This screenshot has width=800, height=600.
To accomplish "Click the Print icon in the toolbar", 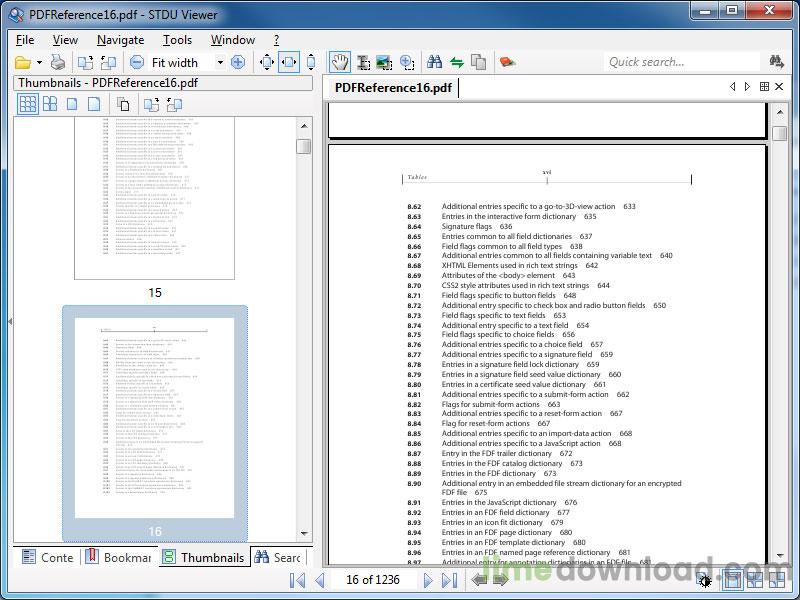I will pos(58,62).
